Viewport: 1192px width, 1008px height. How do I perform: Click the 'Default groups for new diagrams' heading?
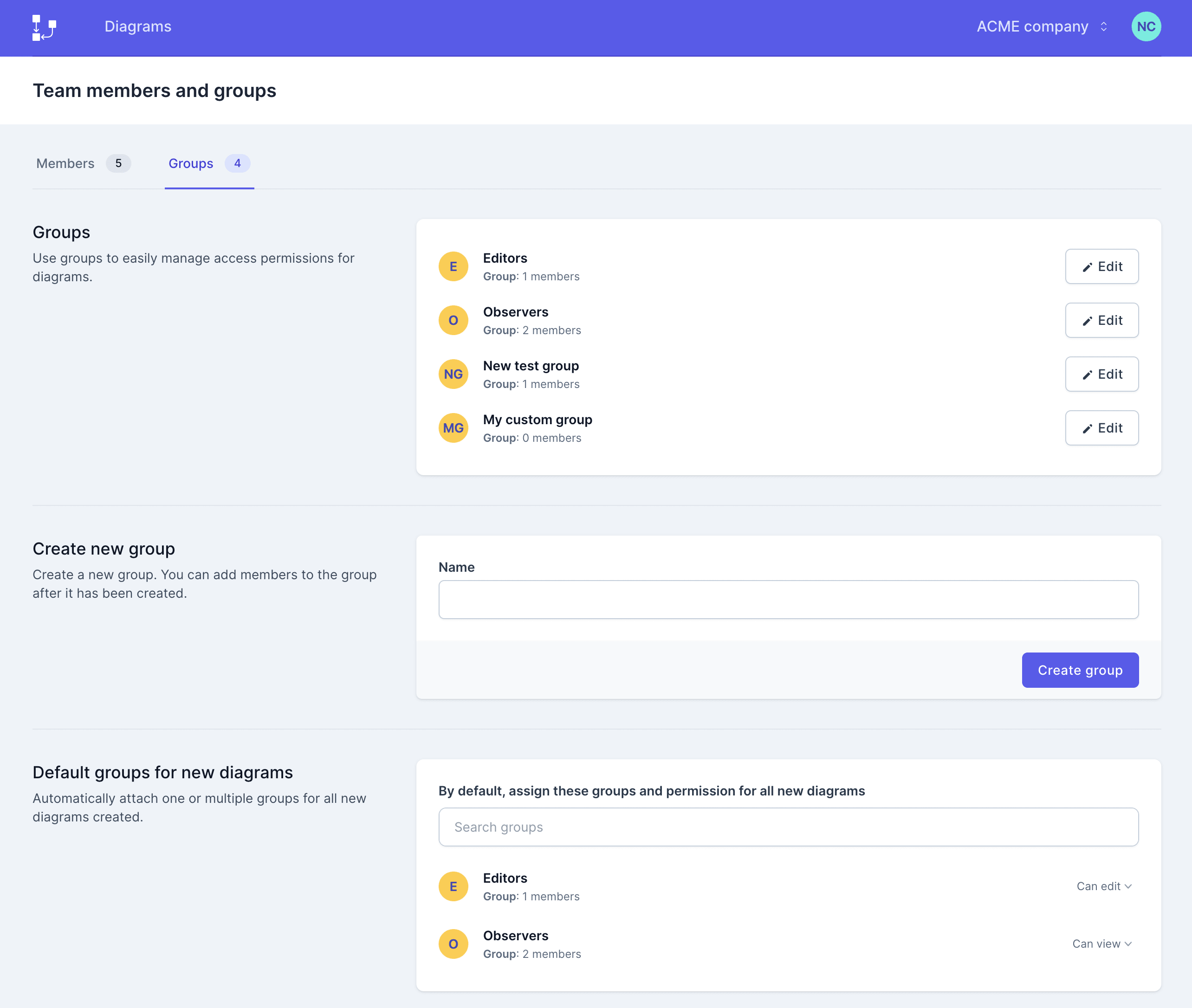point(162,773)
